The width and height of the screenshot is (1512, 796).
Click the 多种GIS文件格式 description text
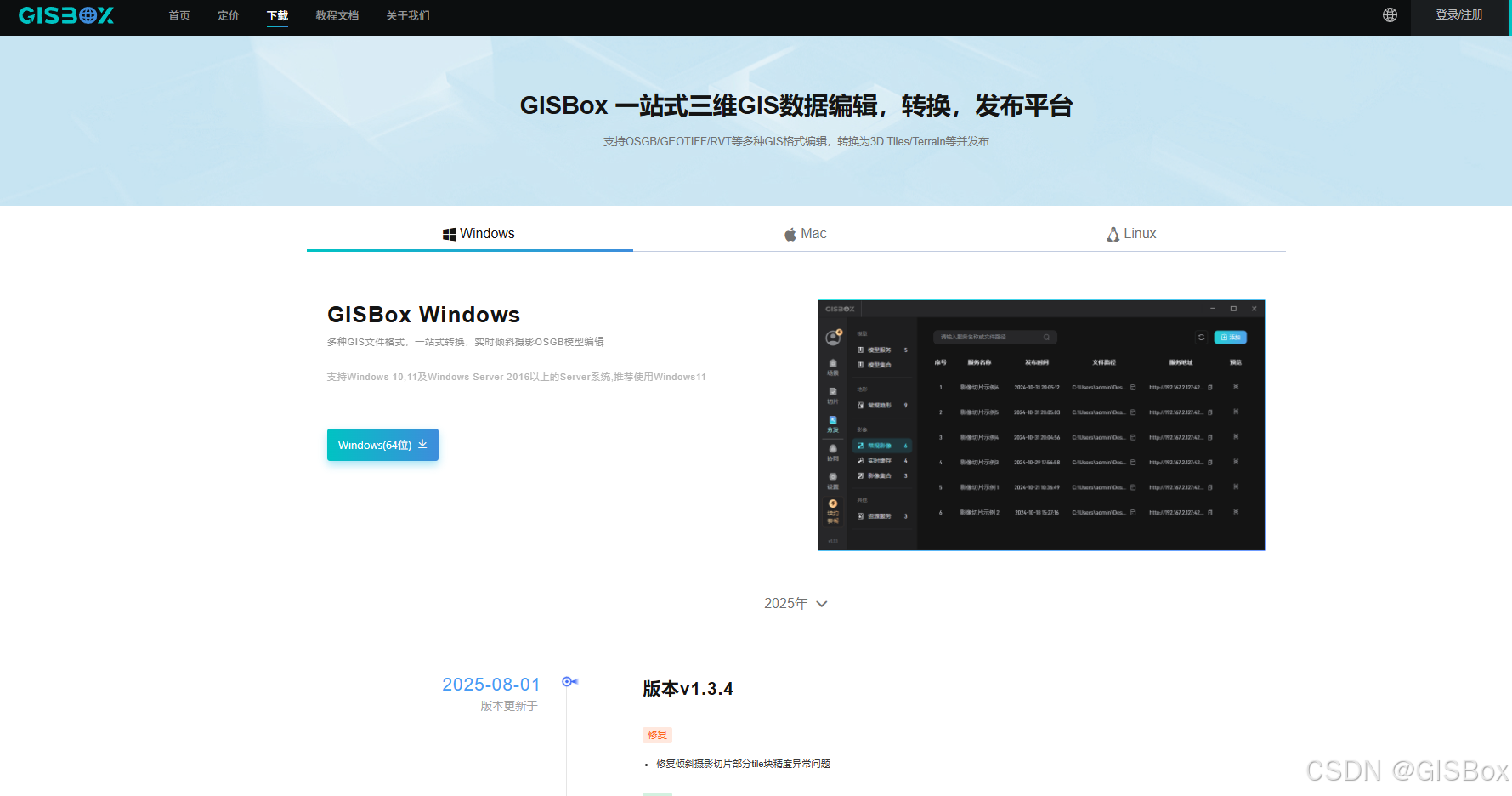pos(465,342)
